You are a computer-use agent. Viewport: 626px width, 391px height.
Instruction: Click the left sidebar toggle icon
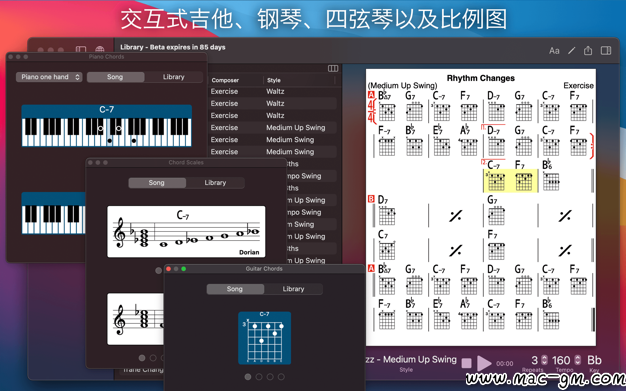coord(81,50)
